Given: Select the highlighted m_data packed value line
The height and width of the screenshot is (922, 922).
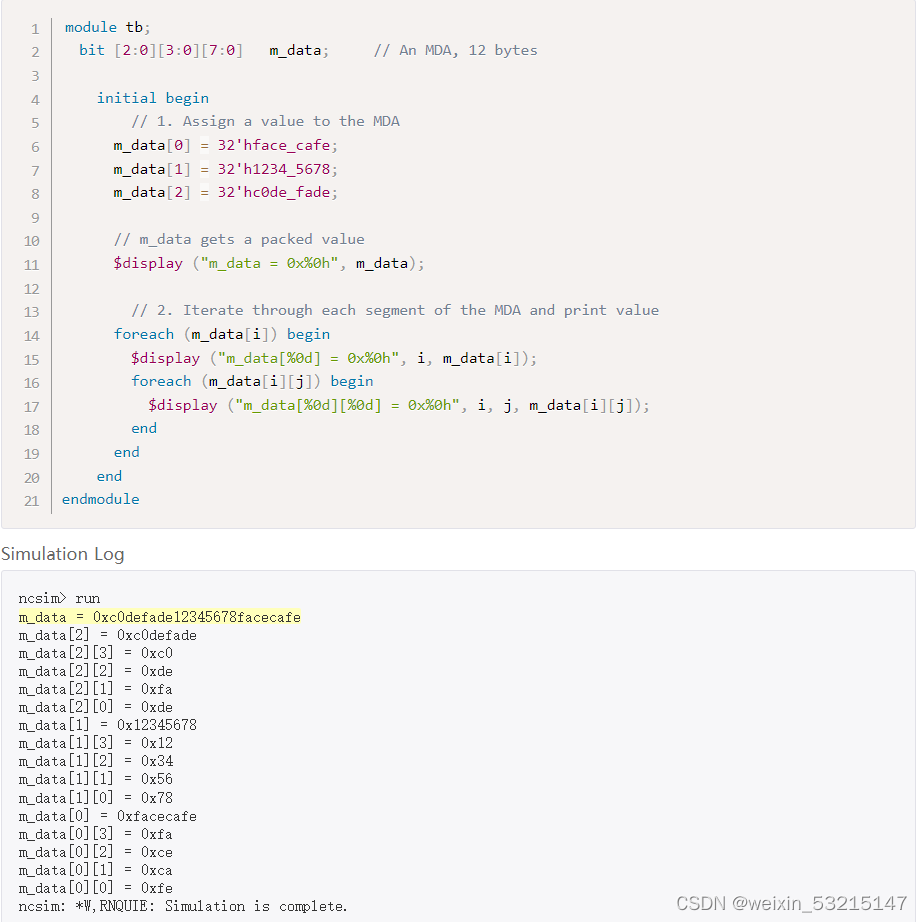Looking at the screenshot, I should click(x=160, y=616).
